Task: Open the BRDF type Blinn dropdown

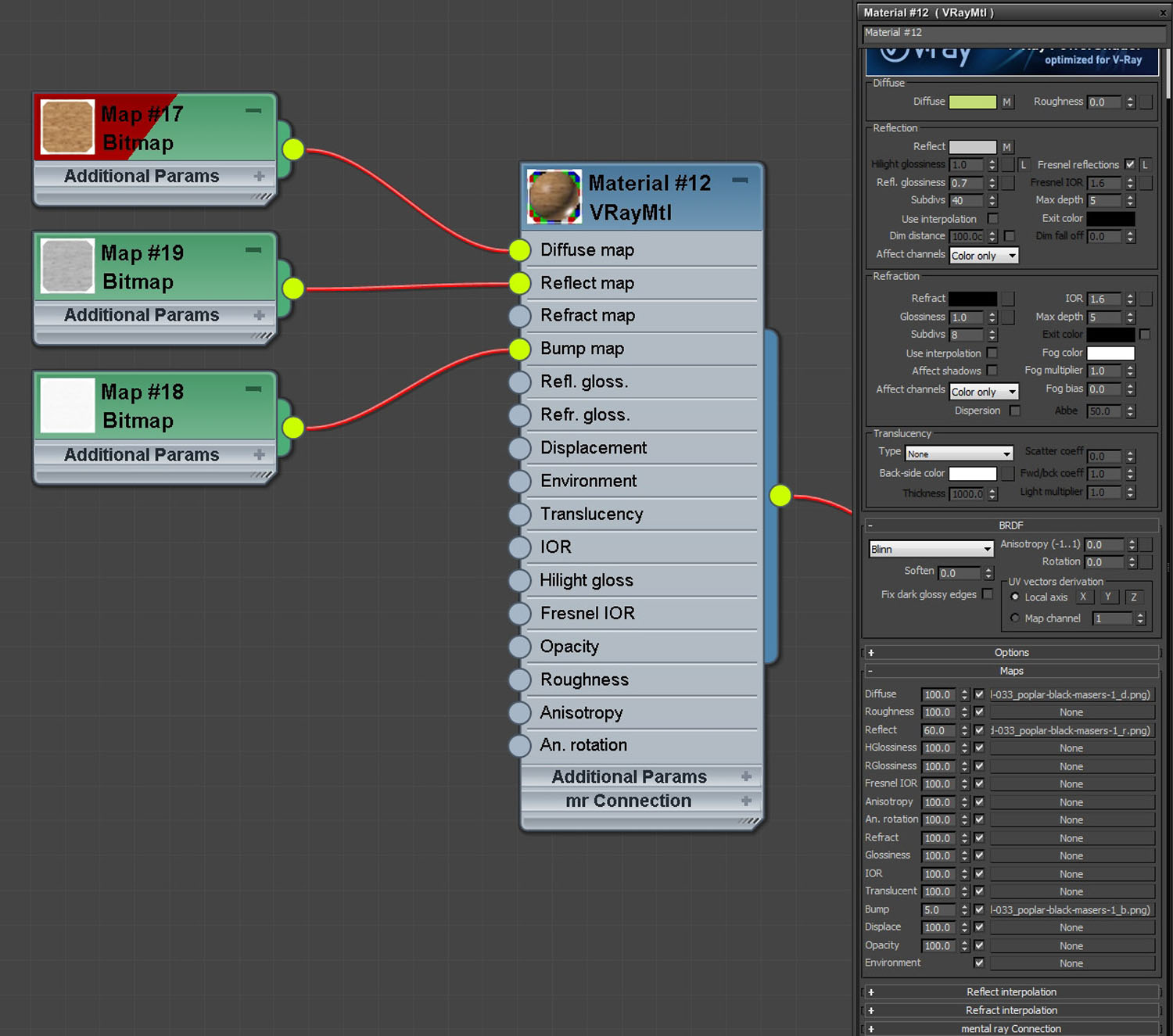Action: [x=931, y=549]
